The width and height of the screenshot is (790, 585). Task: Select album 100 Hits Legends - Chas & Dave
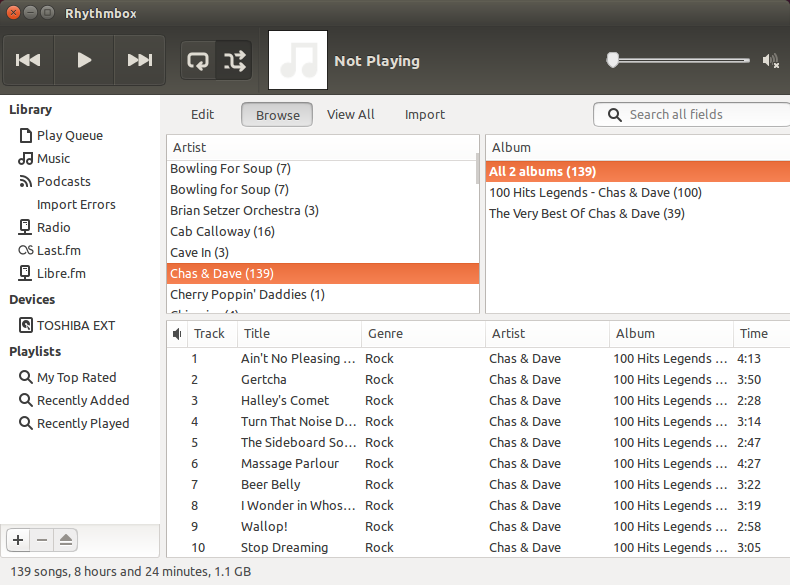click(638, 192)
